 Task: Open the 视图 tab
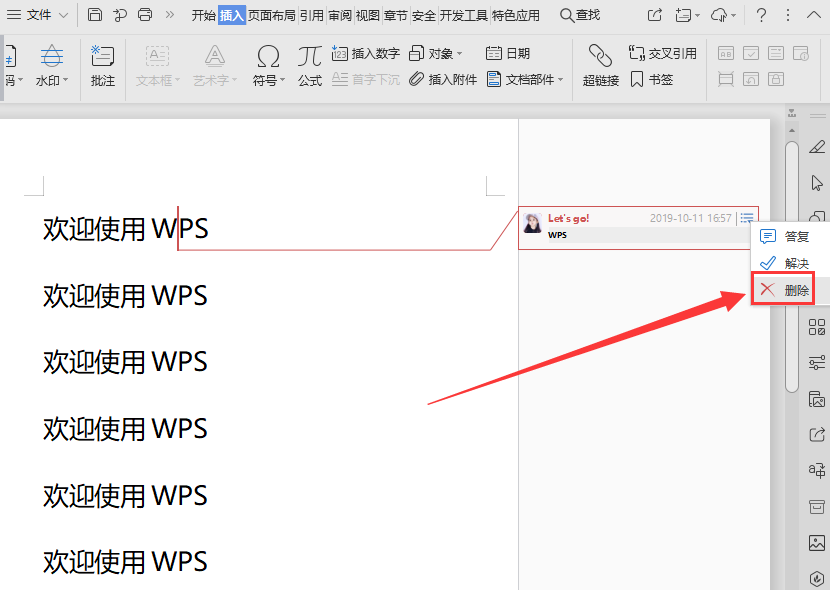(x=368, y=15)
